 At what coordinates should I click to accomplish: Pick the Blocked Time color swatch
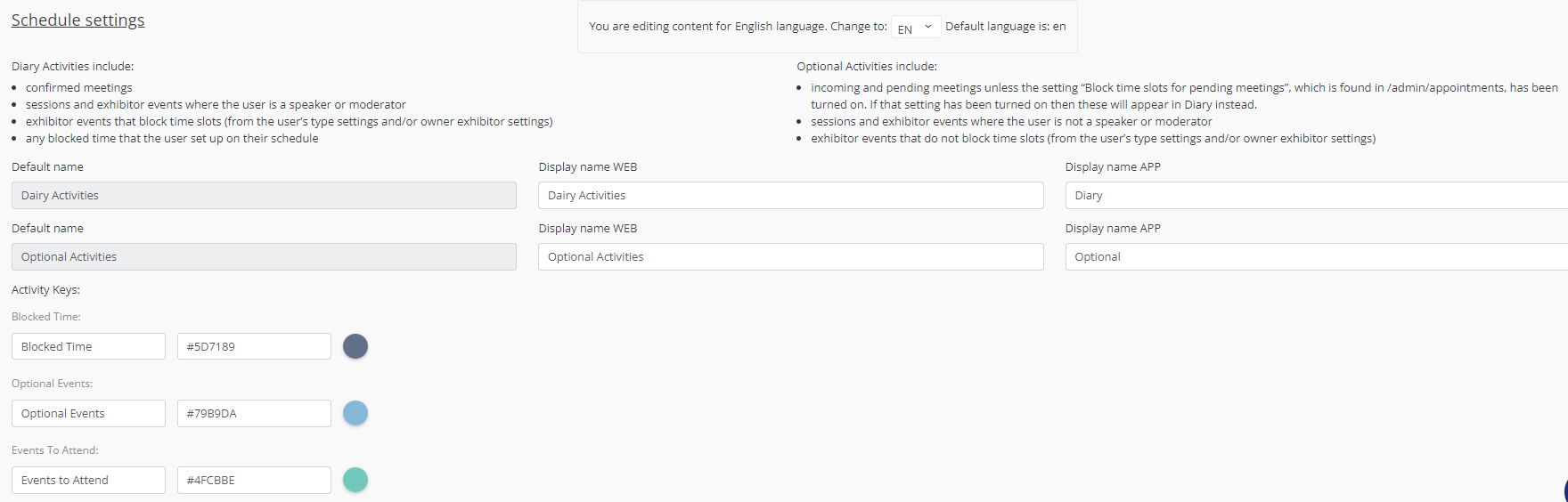tap(355, 346)
